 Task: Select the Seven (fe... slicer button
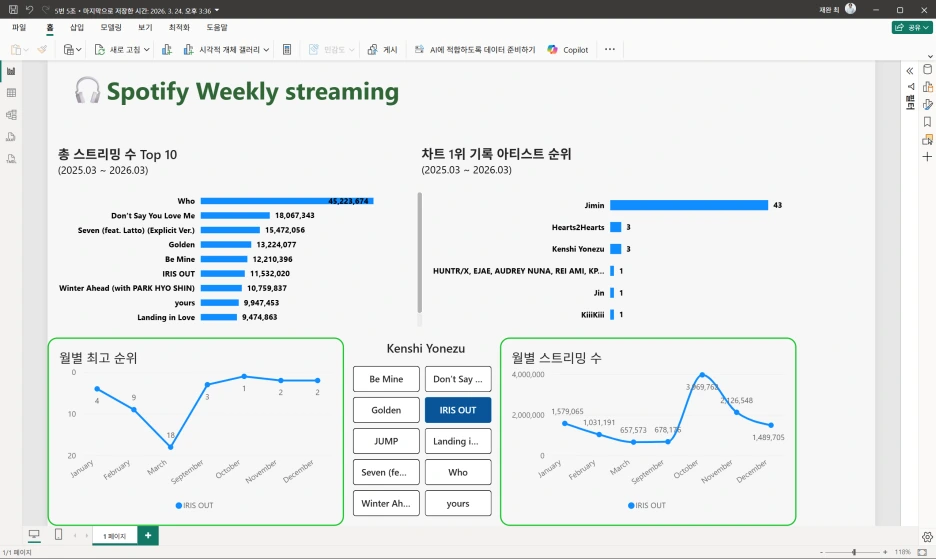[x=386, y=472]
